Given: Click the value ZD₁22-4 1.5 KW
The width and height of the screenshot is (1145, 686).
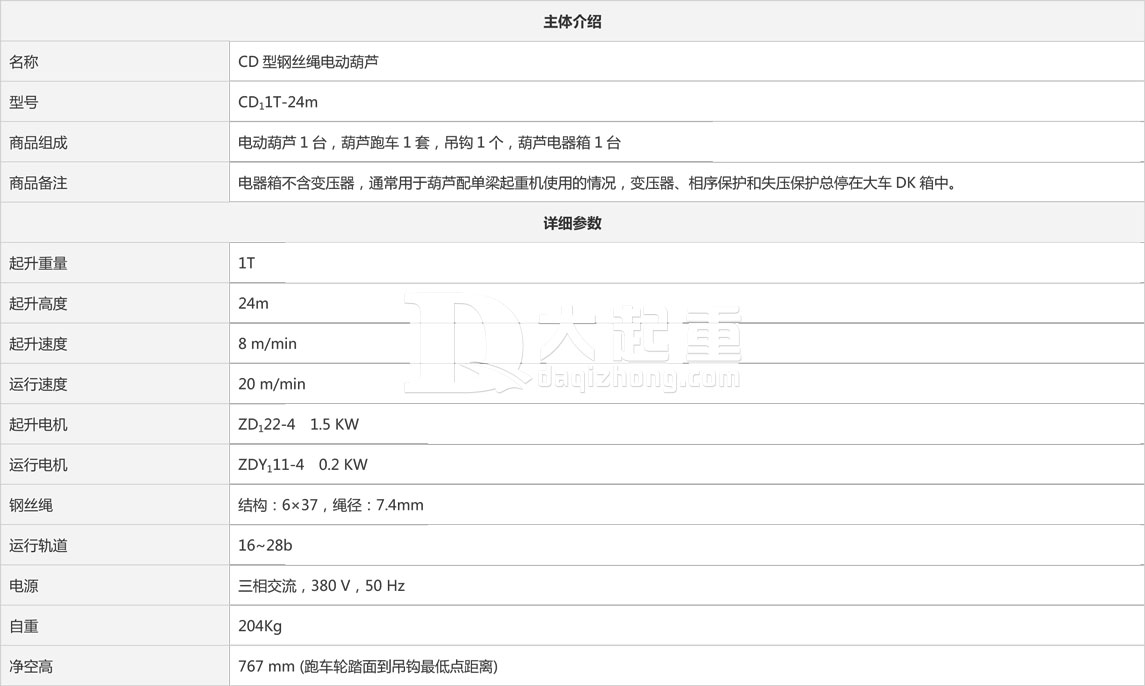Looking at the screenshot, I should 299,424.
